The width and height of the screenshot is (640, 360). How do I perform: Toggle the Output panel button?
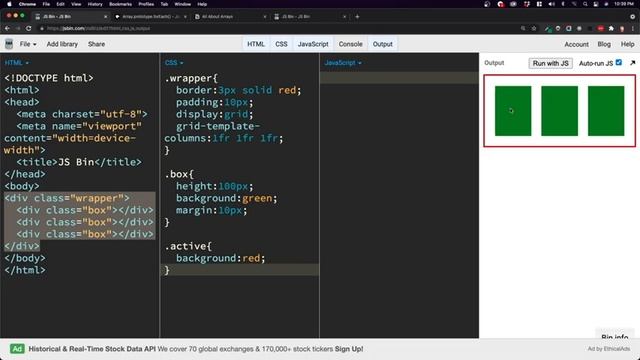(382, 44)
